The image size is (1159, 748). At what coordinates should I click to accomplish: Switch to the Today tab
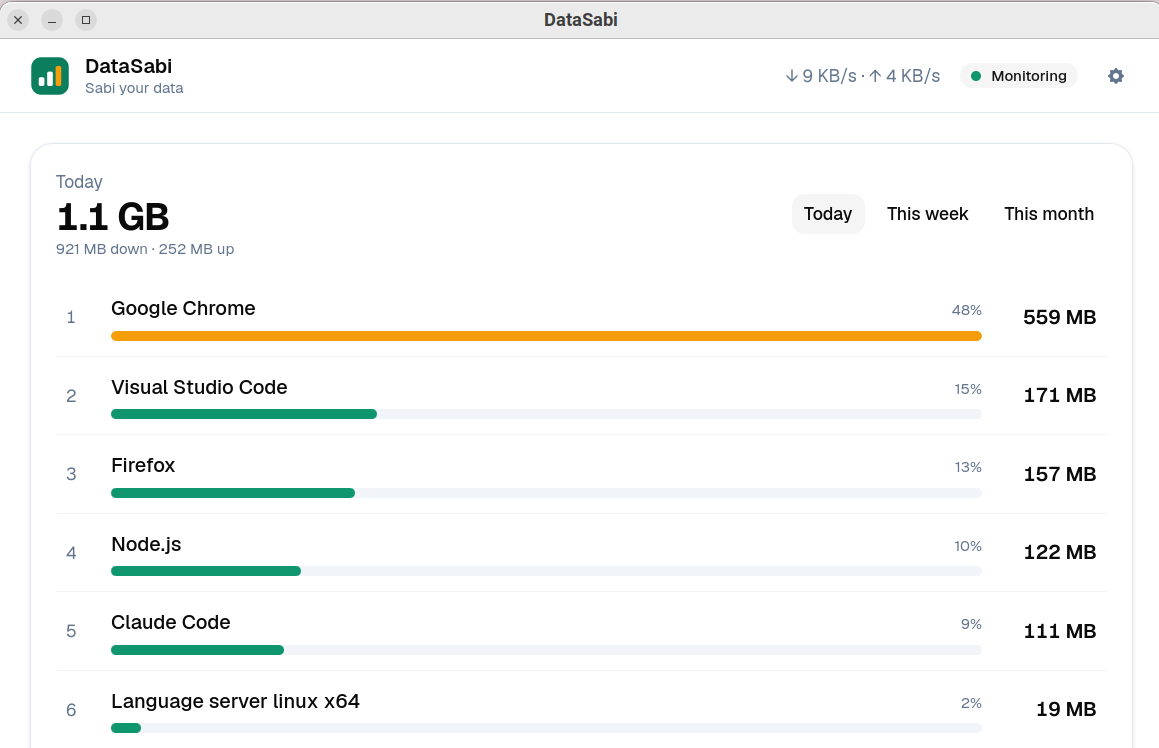[828, 214]
